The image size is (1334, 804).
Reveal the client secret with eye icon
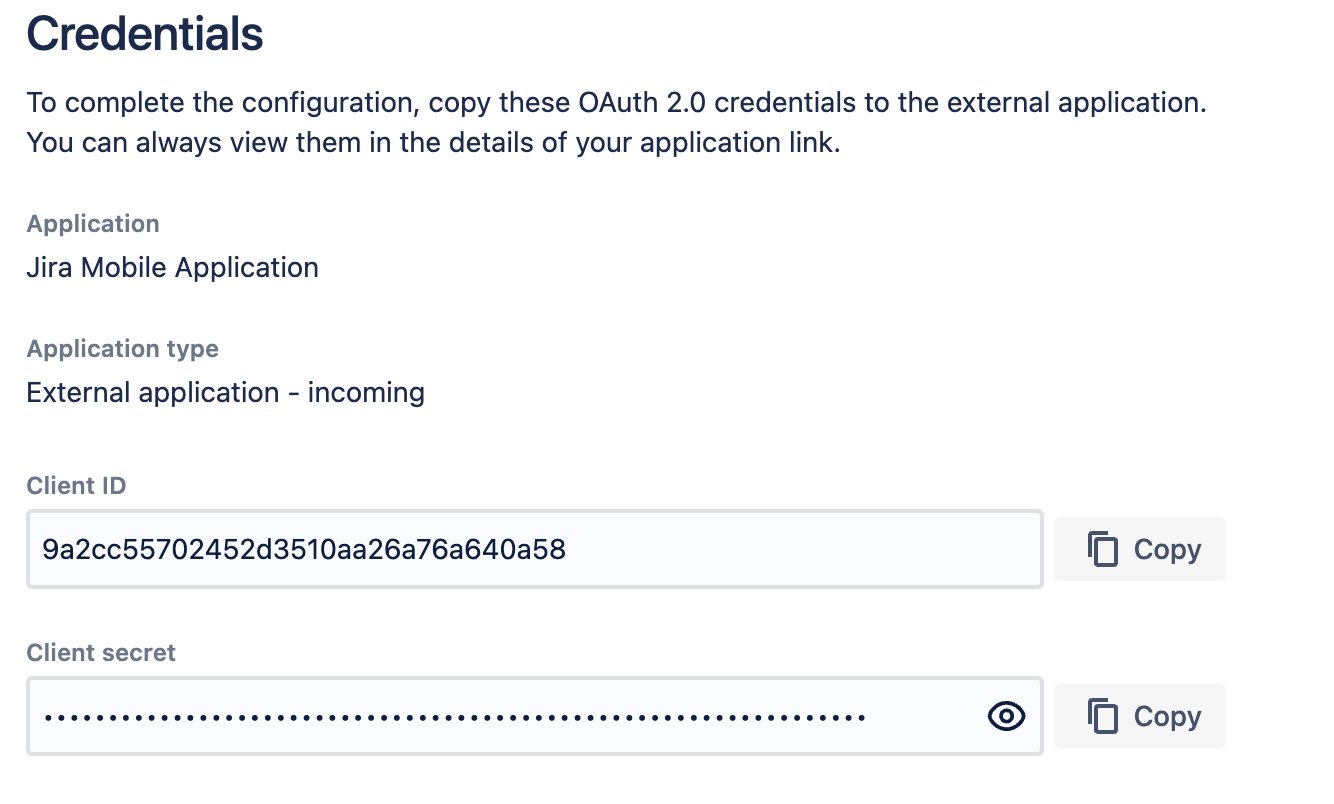pyautogui.click(x=1006, y=716)
